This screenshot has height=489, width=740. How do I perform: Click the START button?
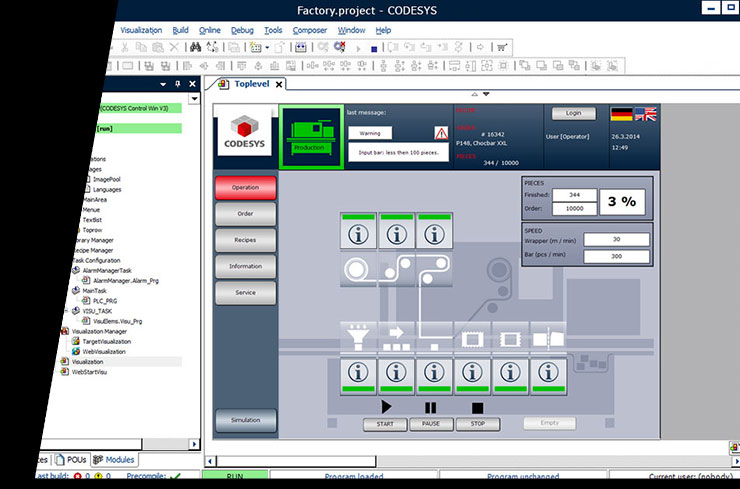(385, 424)
